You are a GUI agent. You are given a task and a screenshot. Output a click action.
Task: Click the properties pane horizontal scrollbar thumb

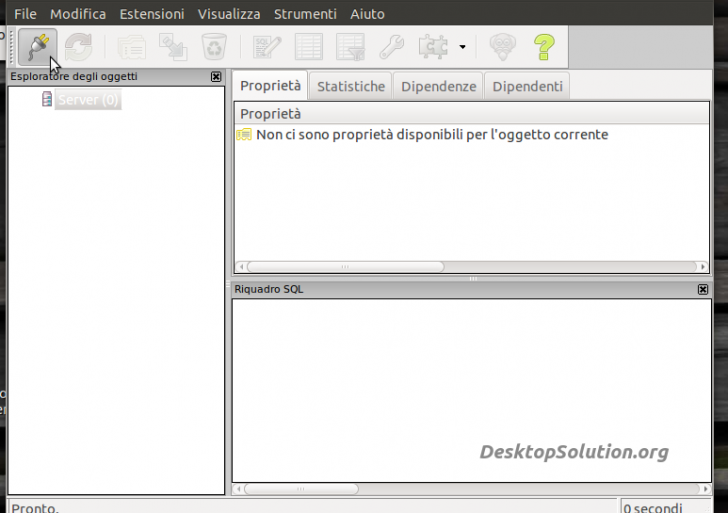point(345,267)
